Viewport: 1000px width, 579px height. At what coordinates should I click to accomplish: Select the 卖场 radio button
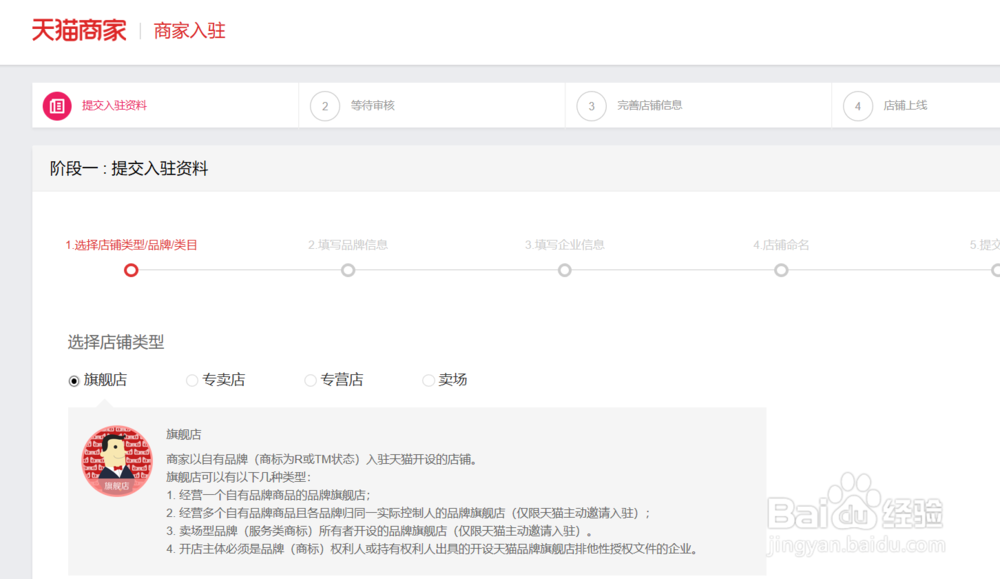429,381
